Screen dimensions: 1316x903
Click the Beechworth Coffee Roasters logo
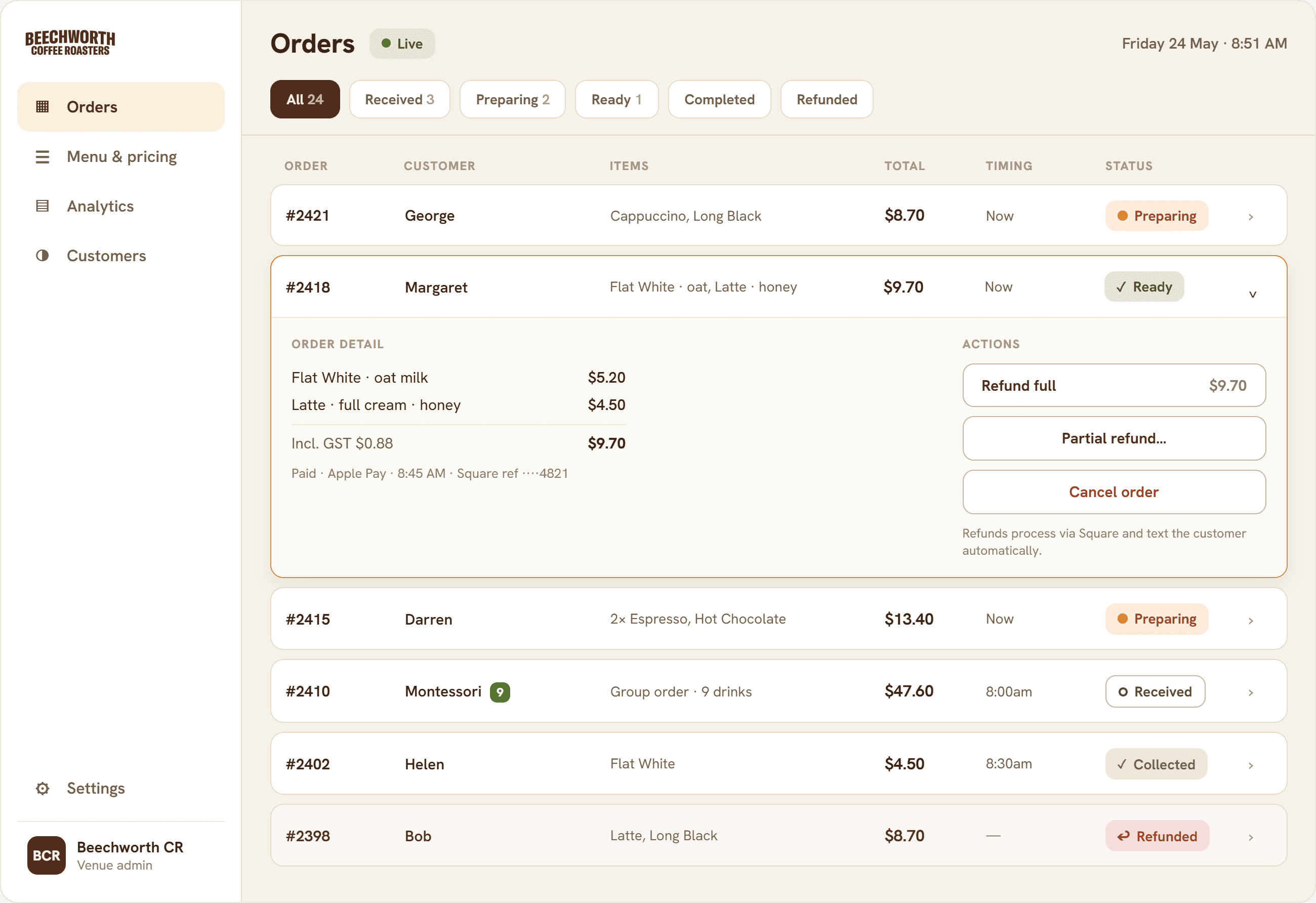click(x=70, y=43)
